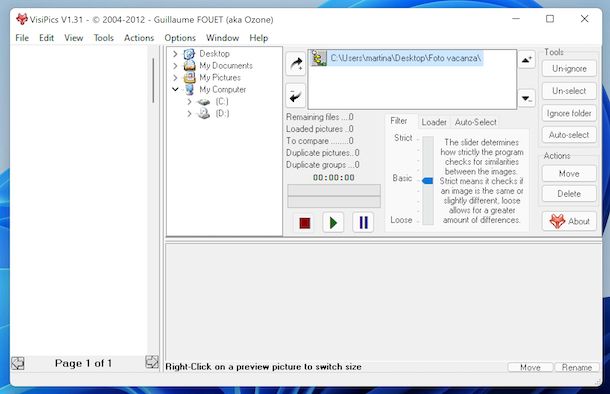Expand the (D:) drive node

pyautogui.click(x=189, y=114)
